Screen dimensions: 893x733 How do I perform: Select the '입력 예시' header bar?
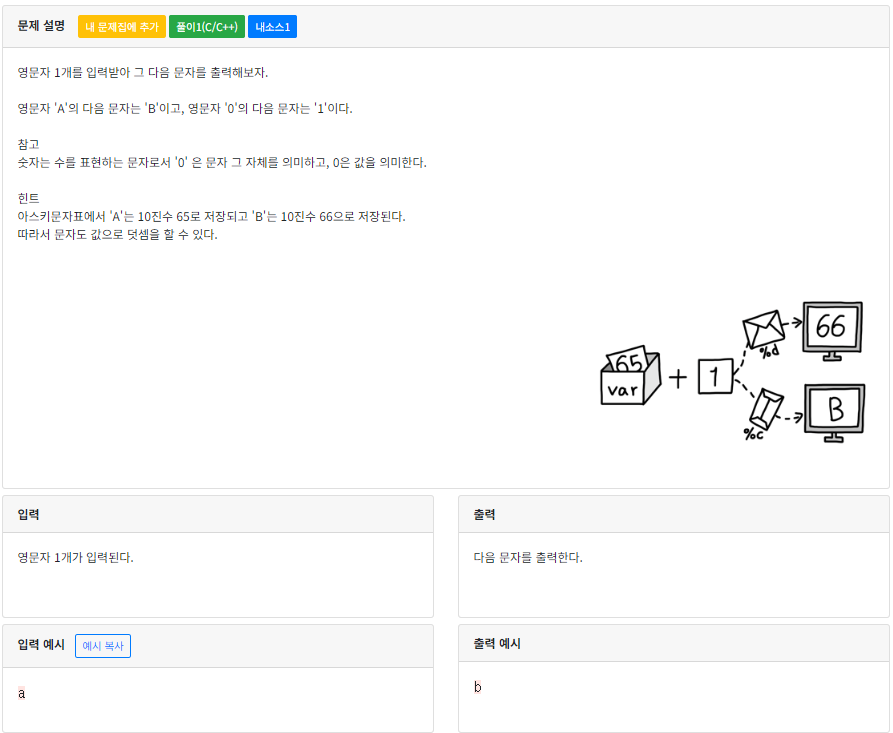coord(37,645)
